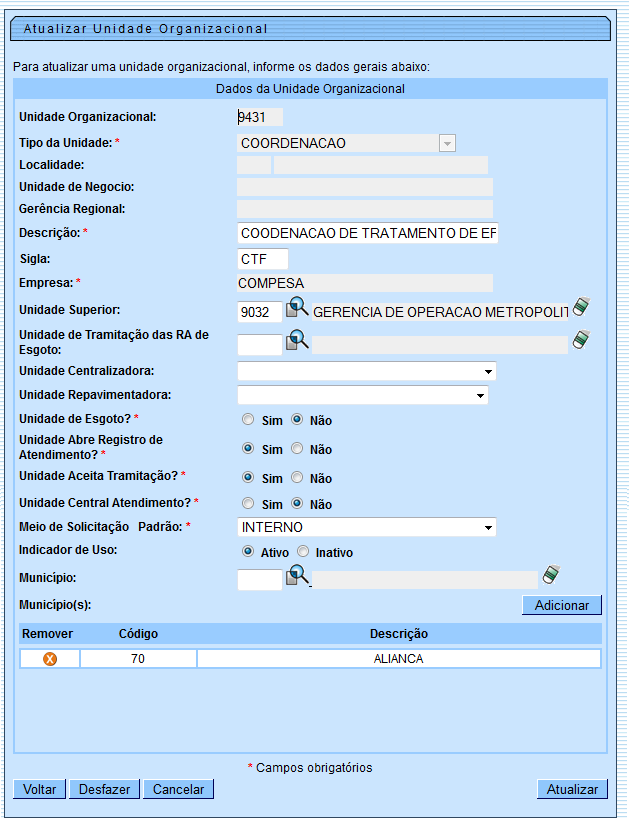Choose Sim for Unidade Central Atendimento

pyautogui.click(x=248, y=504)
